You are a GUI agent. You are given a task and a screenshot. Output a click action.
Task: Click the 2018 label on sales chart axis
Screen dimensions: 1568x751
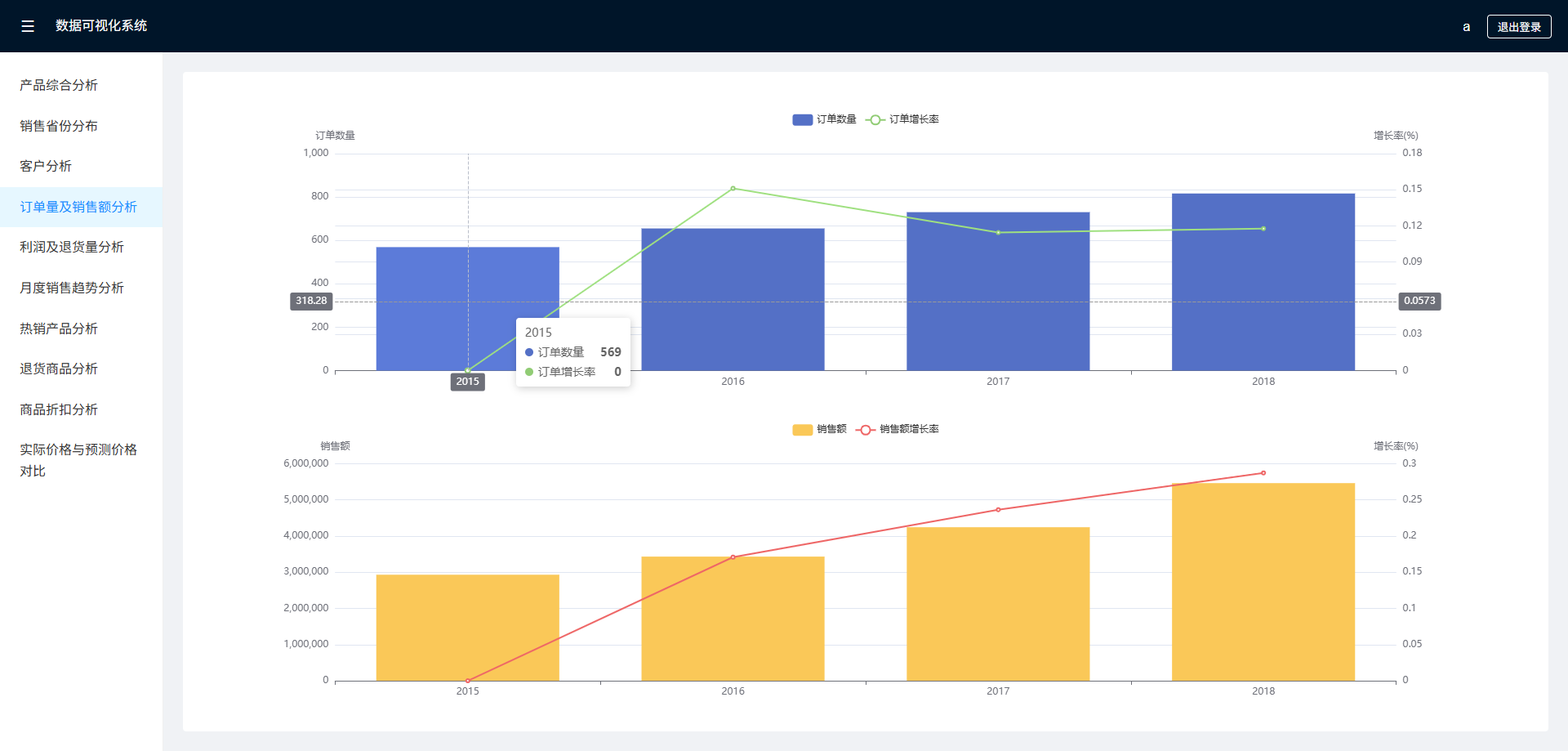(1263, 691)
